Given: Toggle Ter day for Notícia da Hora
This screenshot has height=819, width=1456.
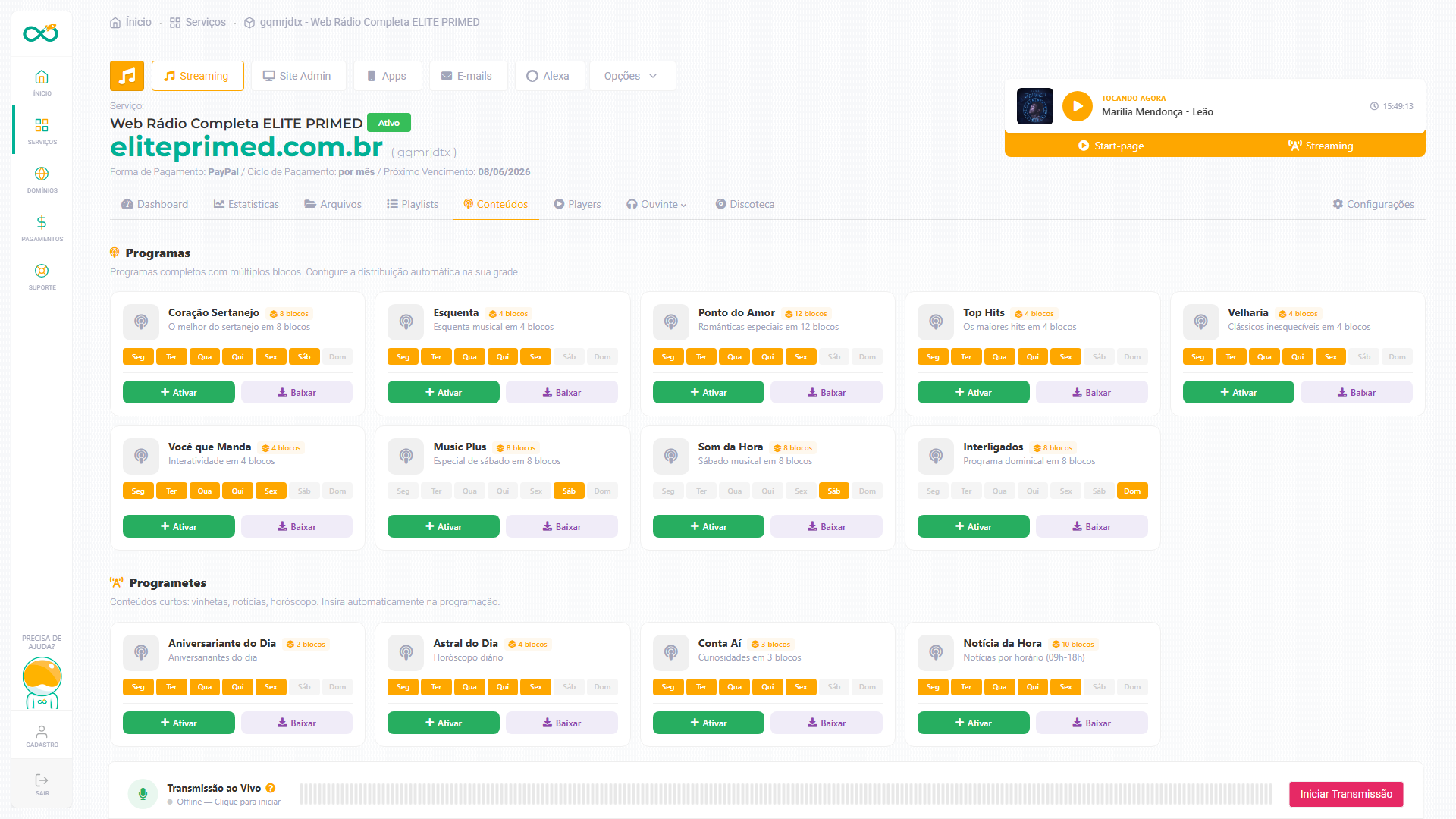Looking at the screenshot, I should coord(966,687).
